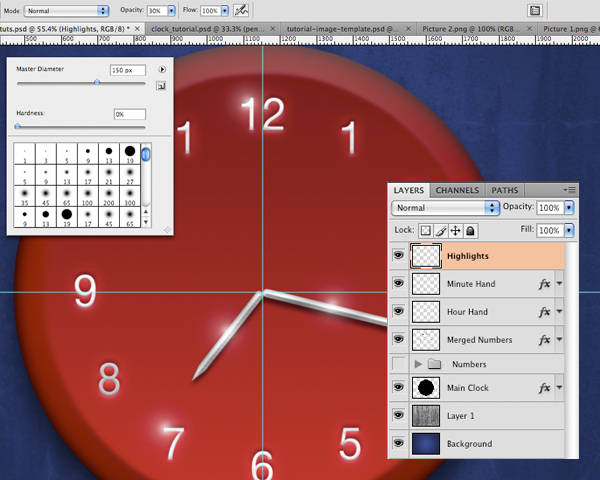Enable airbrush mode in options bar

click(x=240, y=9)
